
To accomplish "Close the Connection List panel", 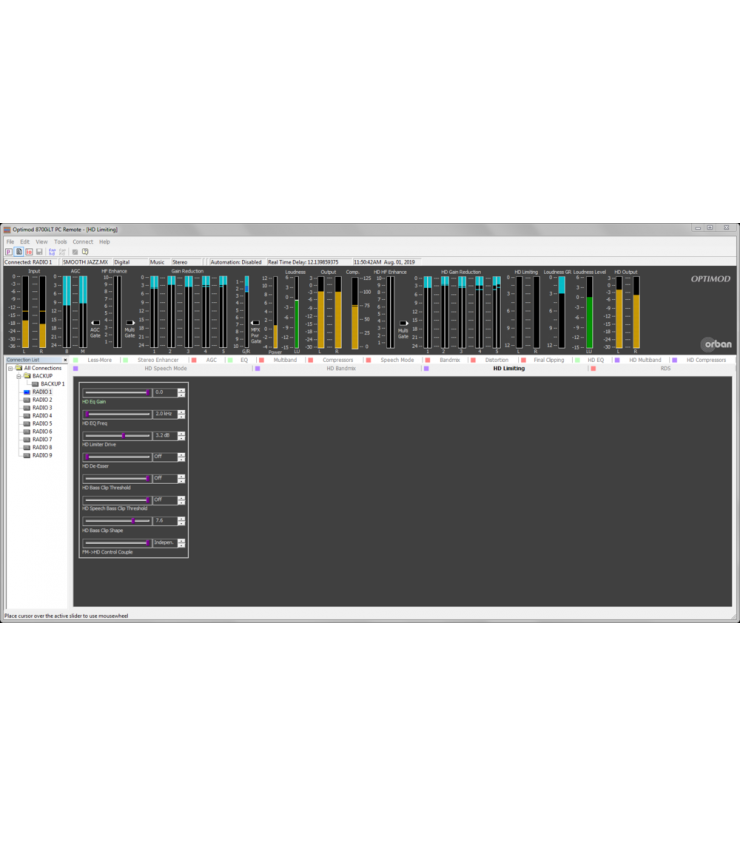I will pos(66,360).
